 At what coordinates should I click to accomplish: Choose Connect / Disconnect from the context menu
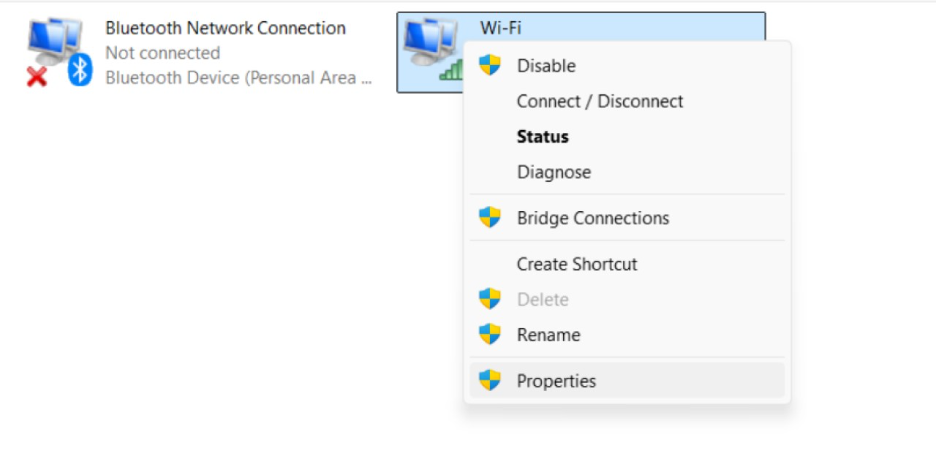600,101
